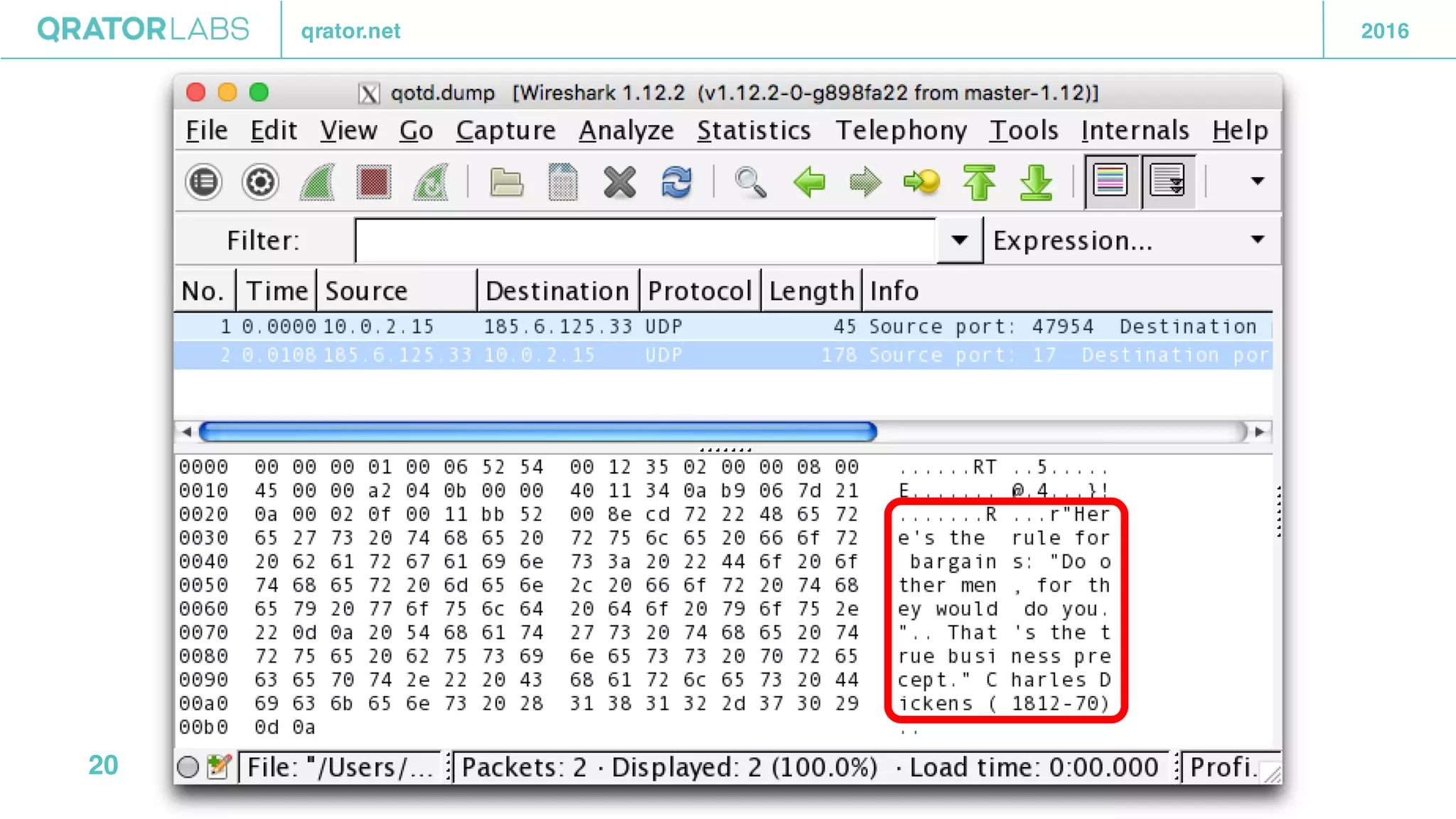Click the Expression... button

pyautogui.click(x=1072, y=241)
